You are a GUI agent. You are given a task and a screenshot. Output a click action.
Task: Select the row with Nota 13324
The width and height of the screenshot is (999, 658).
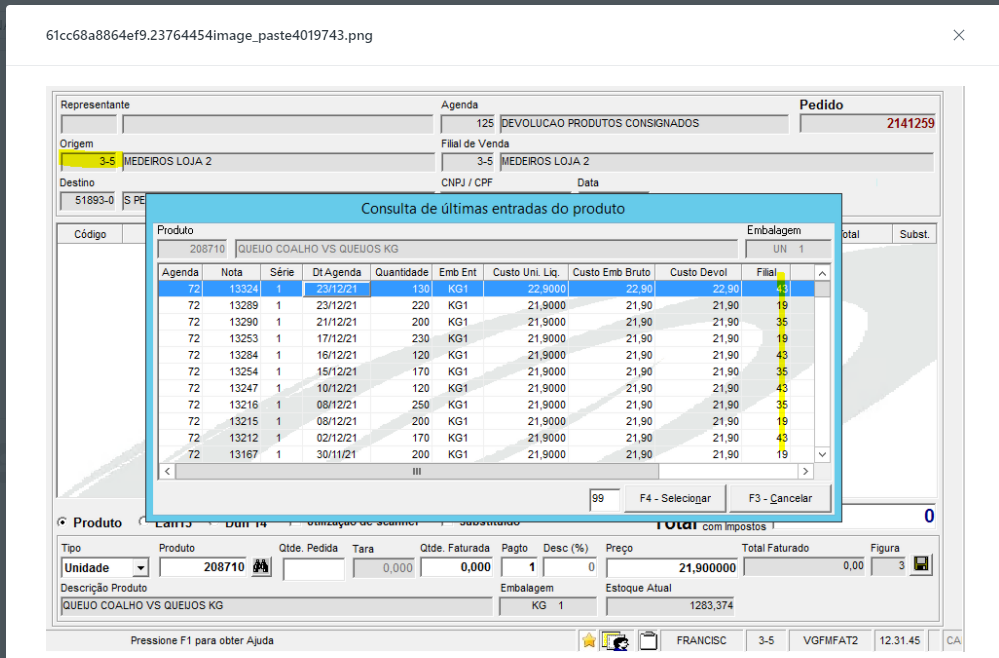486,289
